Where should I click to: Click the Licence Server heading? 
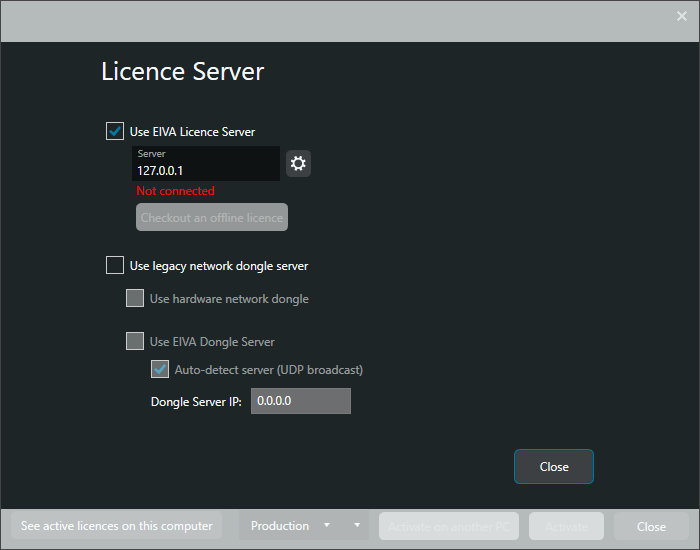click(183, 71)
